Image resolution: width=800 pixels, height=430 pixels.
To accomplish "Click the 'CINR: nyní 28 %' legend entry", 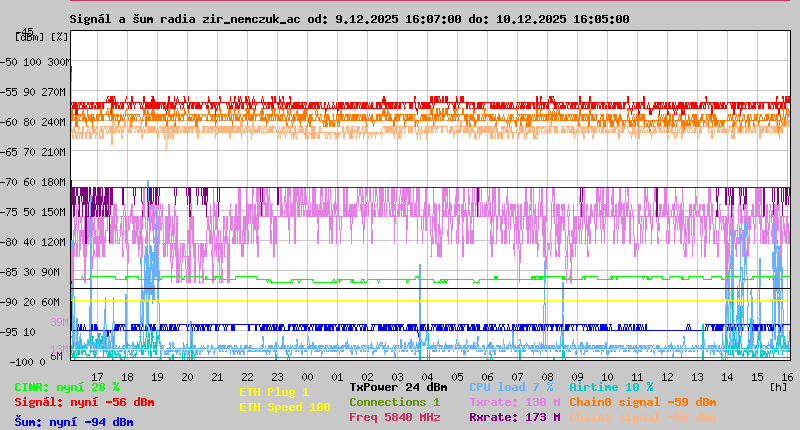I will point(67,387).
